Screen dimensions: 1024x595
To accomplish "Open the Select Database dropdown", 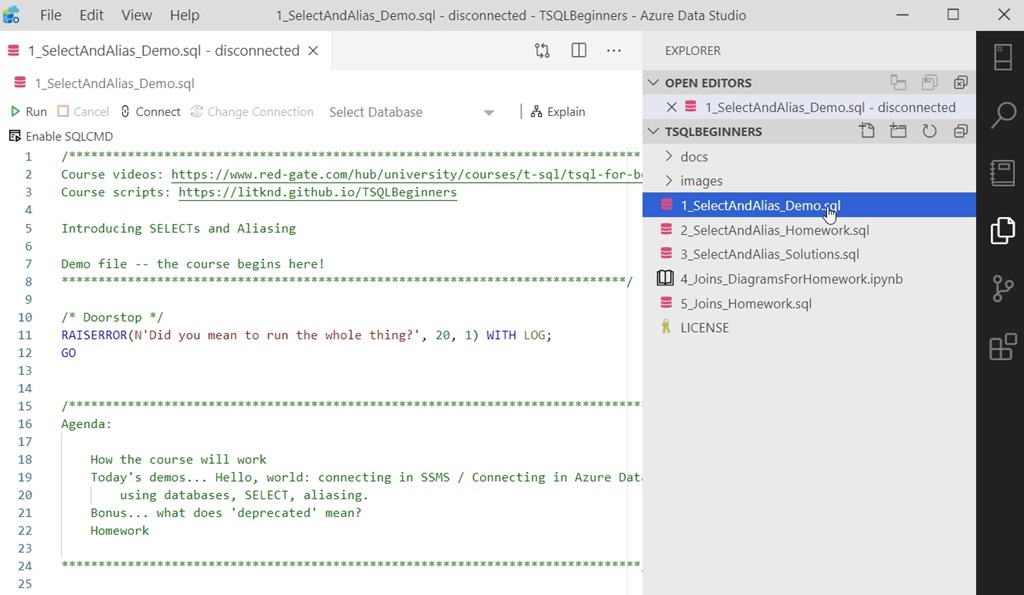I will tap(411, 112).
